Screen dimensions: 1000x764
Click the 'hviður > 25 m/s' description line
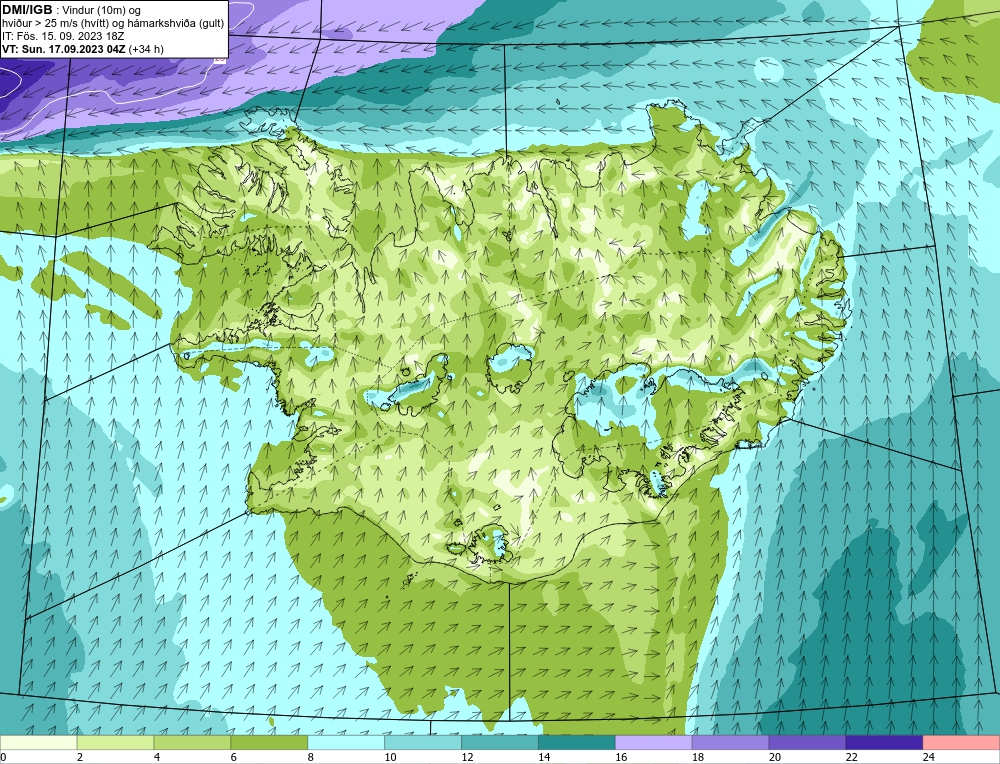113,24
